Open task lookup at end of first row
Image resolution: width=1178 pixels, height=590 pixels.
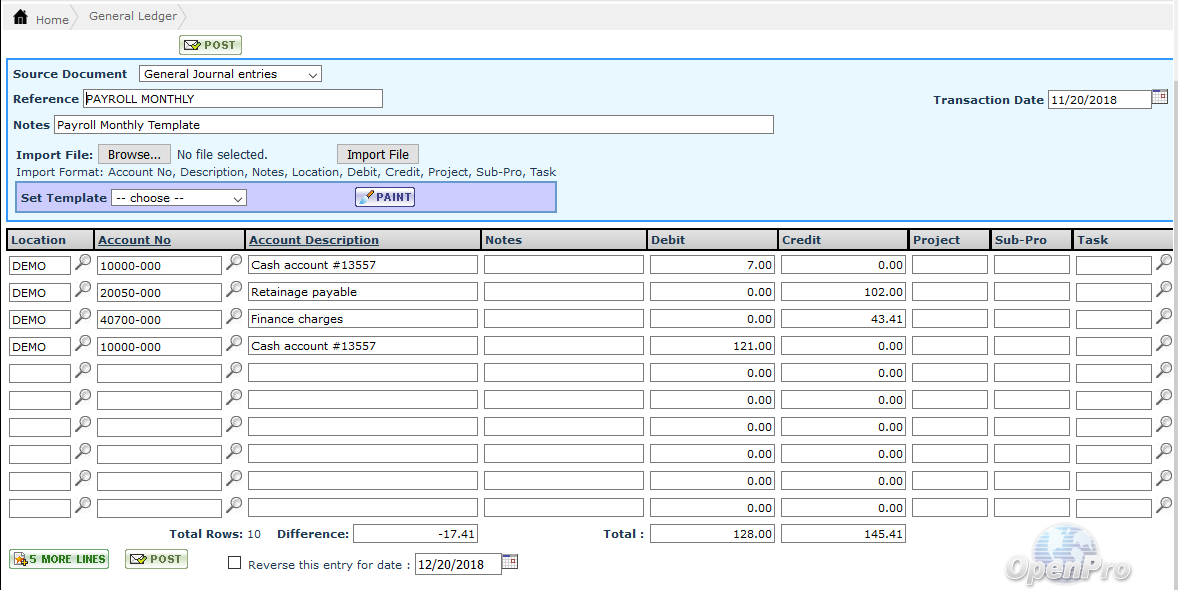[1164, 263]
